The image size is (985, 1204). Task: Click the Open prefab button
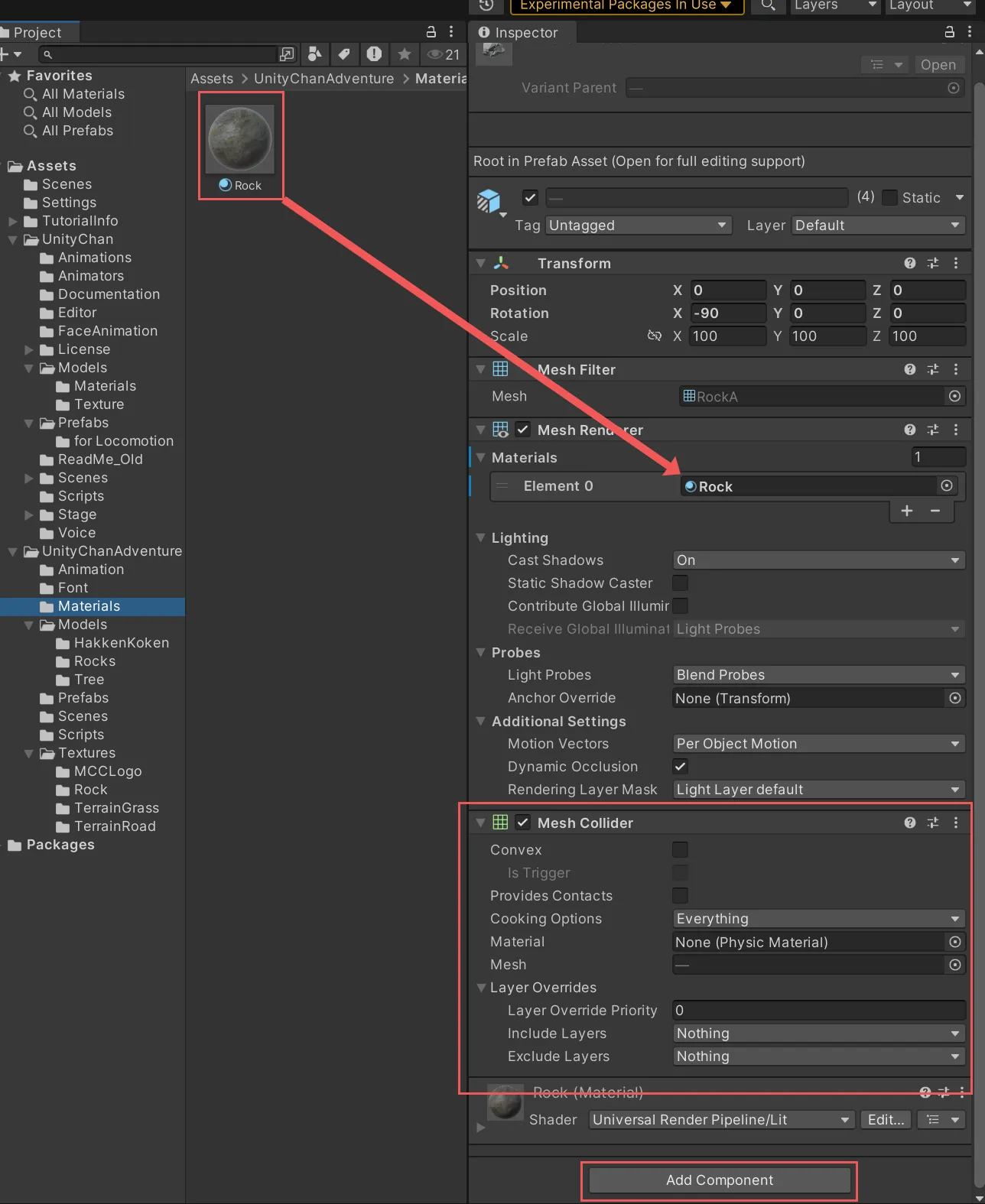point(938,65)
